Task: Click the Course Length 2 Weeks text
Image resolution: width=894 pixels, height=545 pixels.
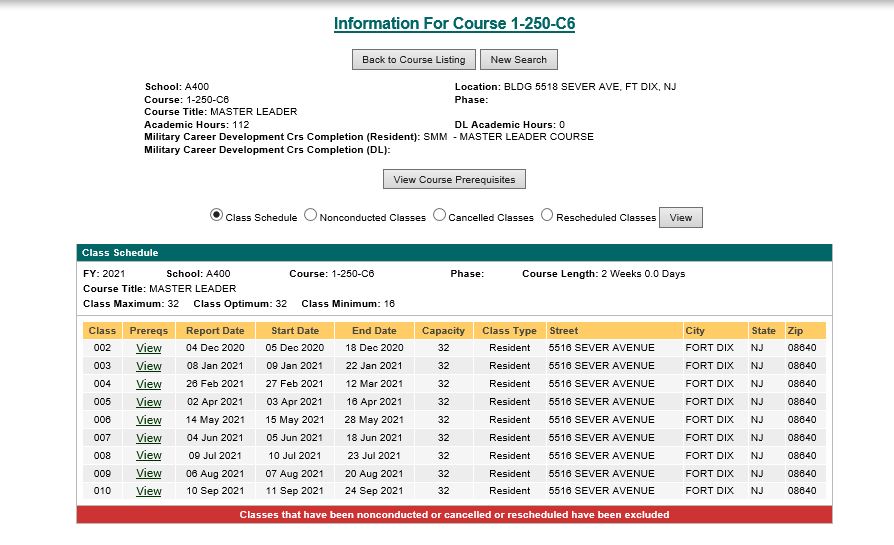Action: tap(604, 274)
